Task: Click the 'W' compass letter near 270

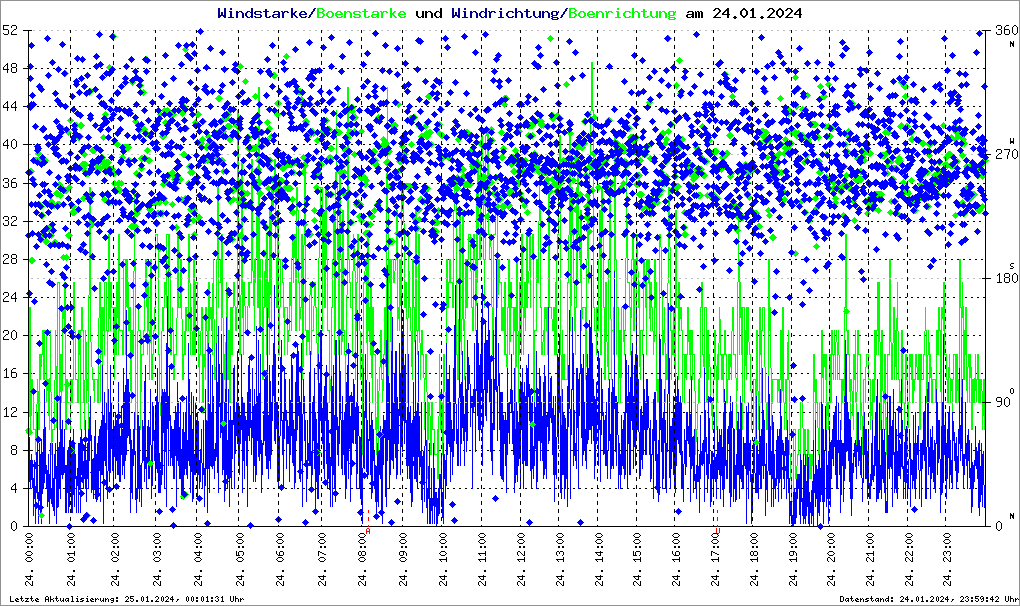Action: pos(1012,140)
